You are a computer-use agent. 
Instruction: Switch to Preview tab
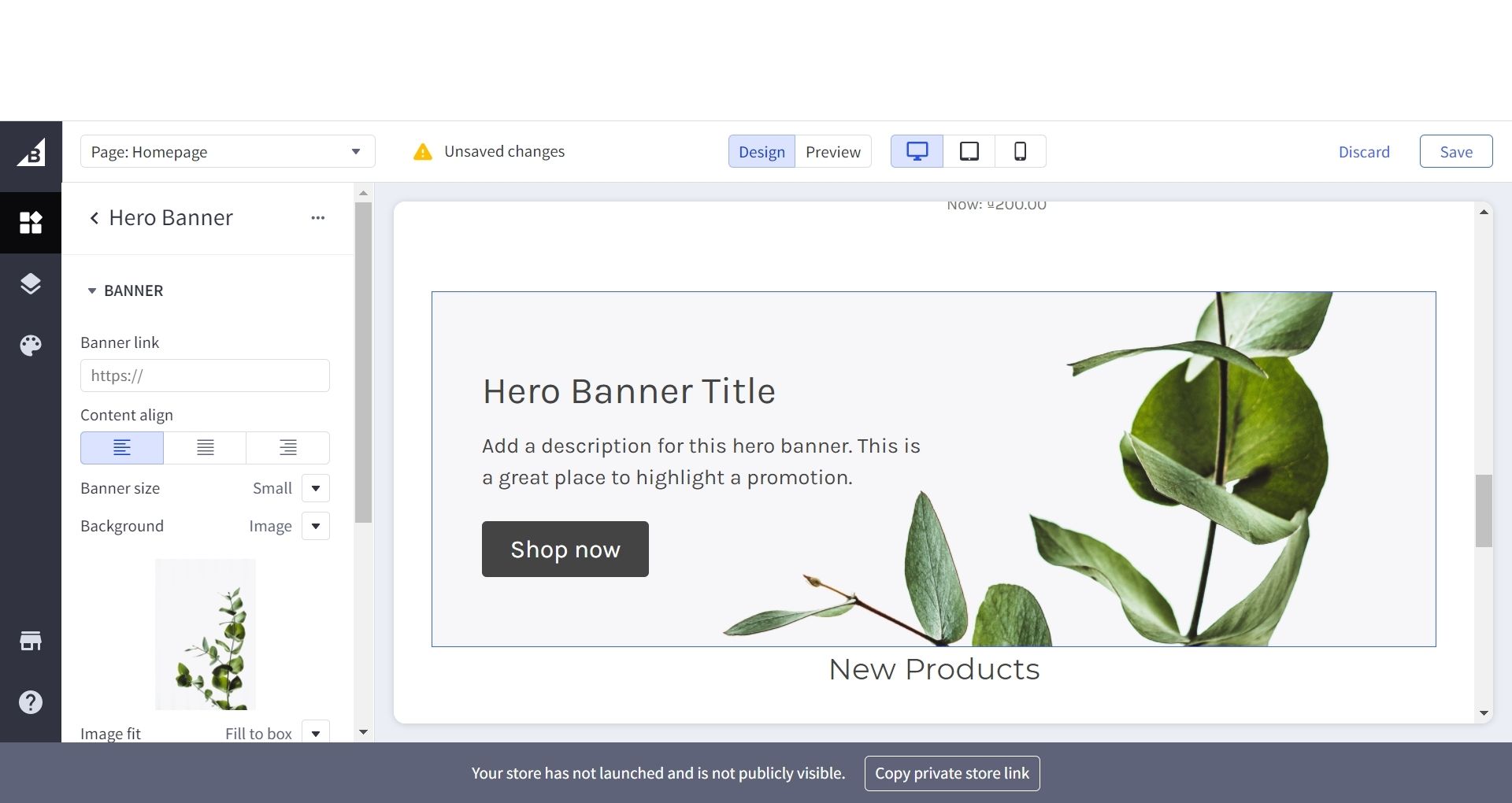[x=832, y=152]
